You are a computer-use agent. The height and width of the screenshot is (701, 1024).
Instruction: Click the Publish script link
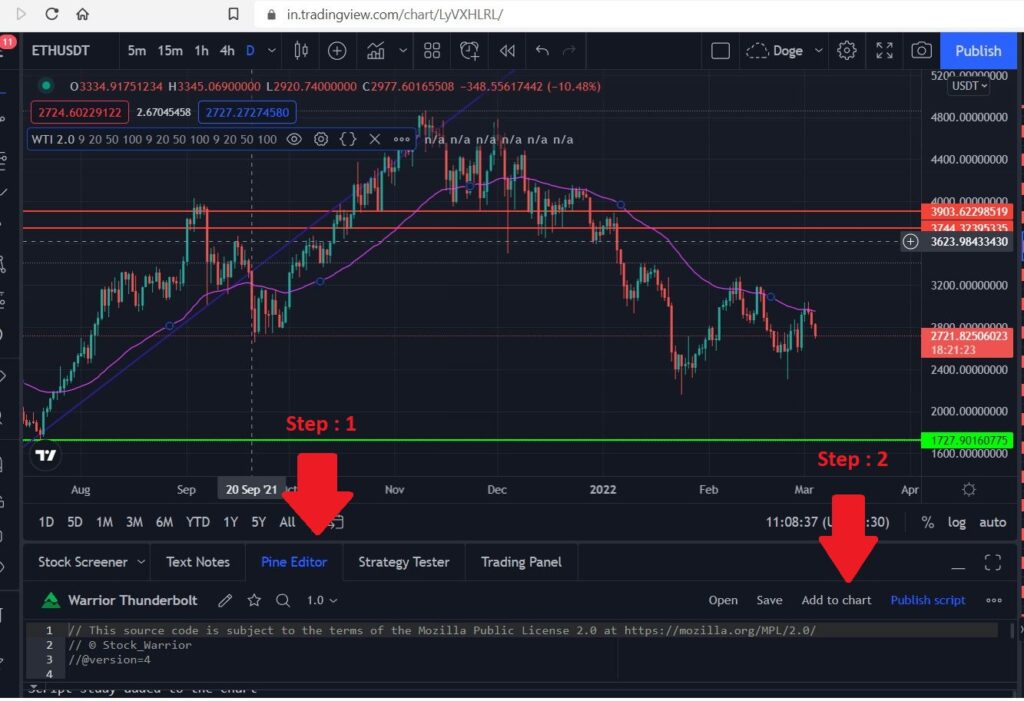(x=927, y=600)
